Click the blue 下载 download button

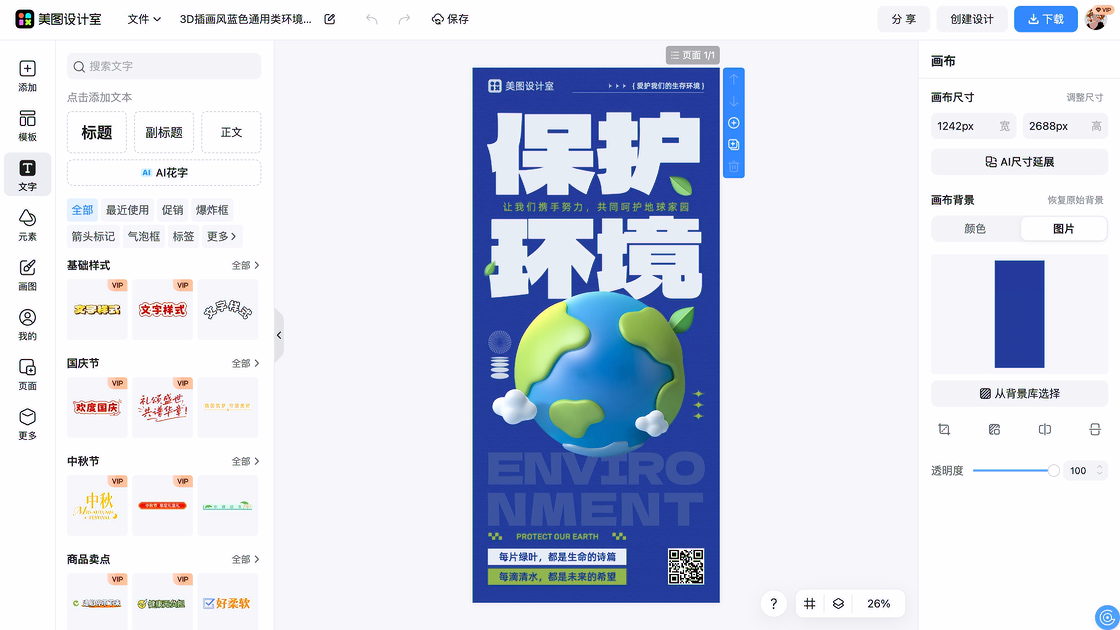(1045, 19)
